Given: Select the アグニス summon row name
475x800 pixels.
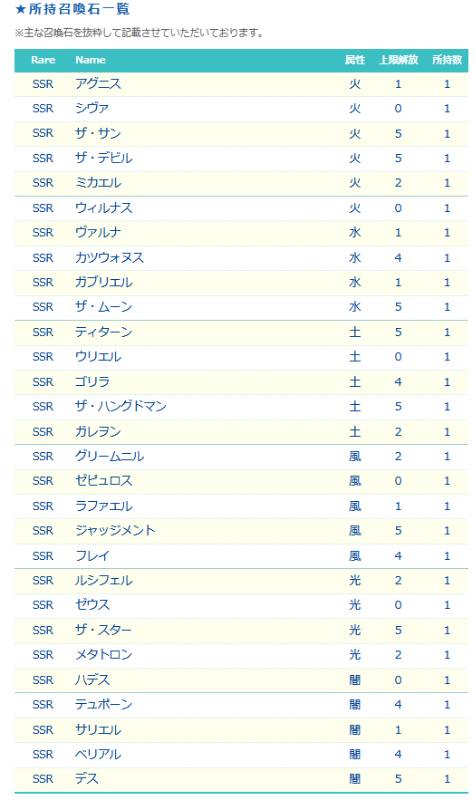Looking at the screenshot, I should (x=98, y=84).
